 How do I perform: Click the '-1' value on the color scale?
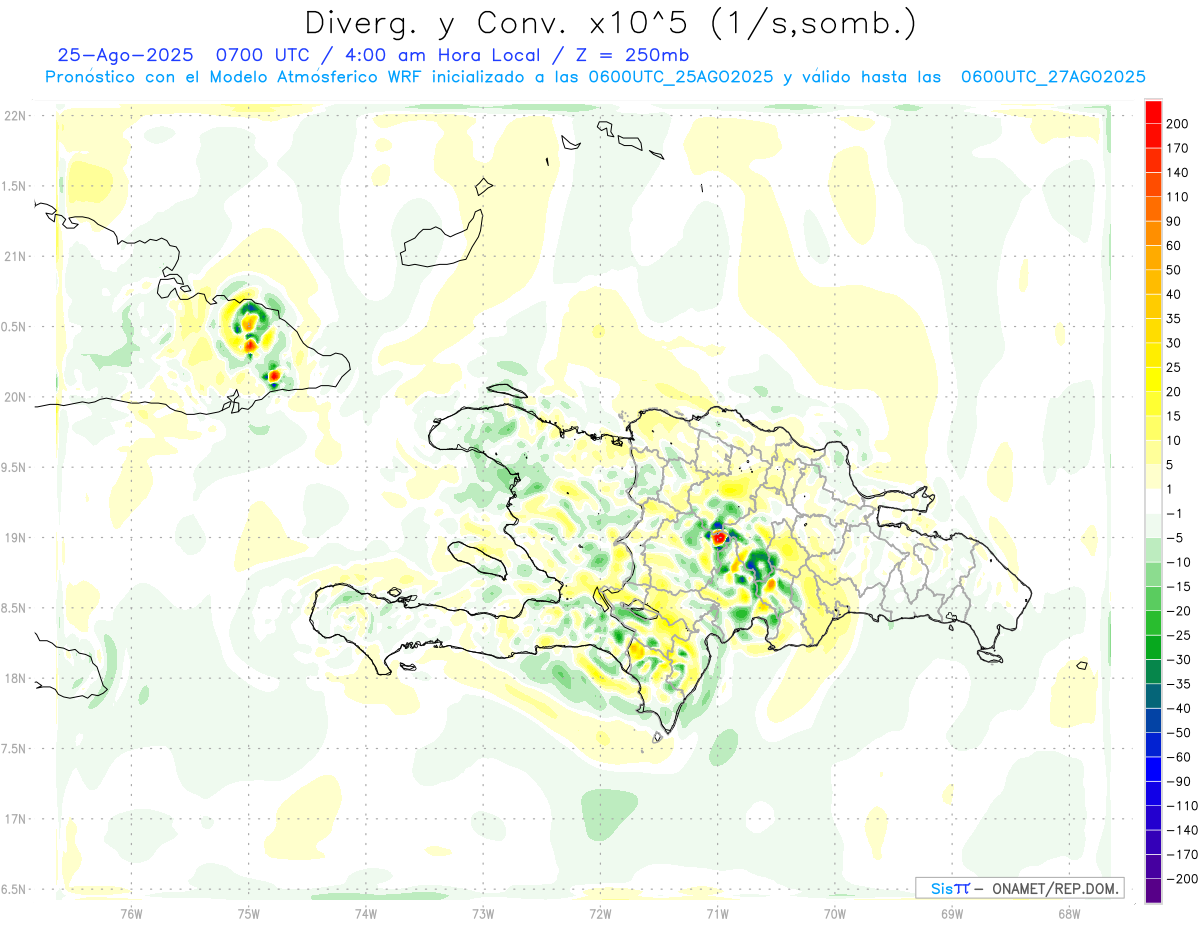[x=1174, y=513]
